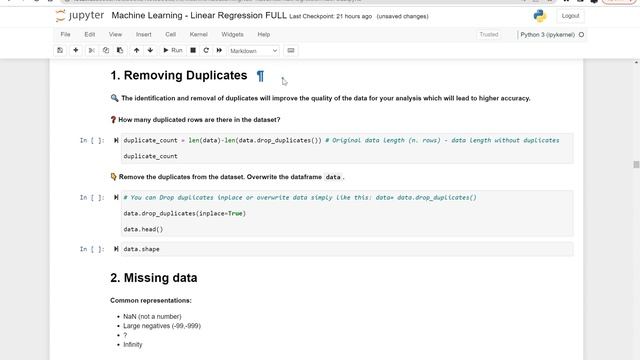The image size is (640, 360).
Task: Restart the kernel icon
Action: [206, 50]
